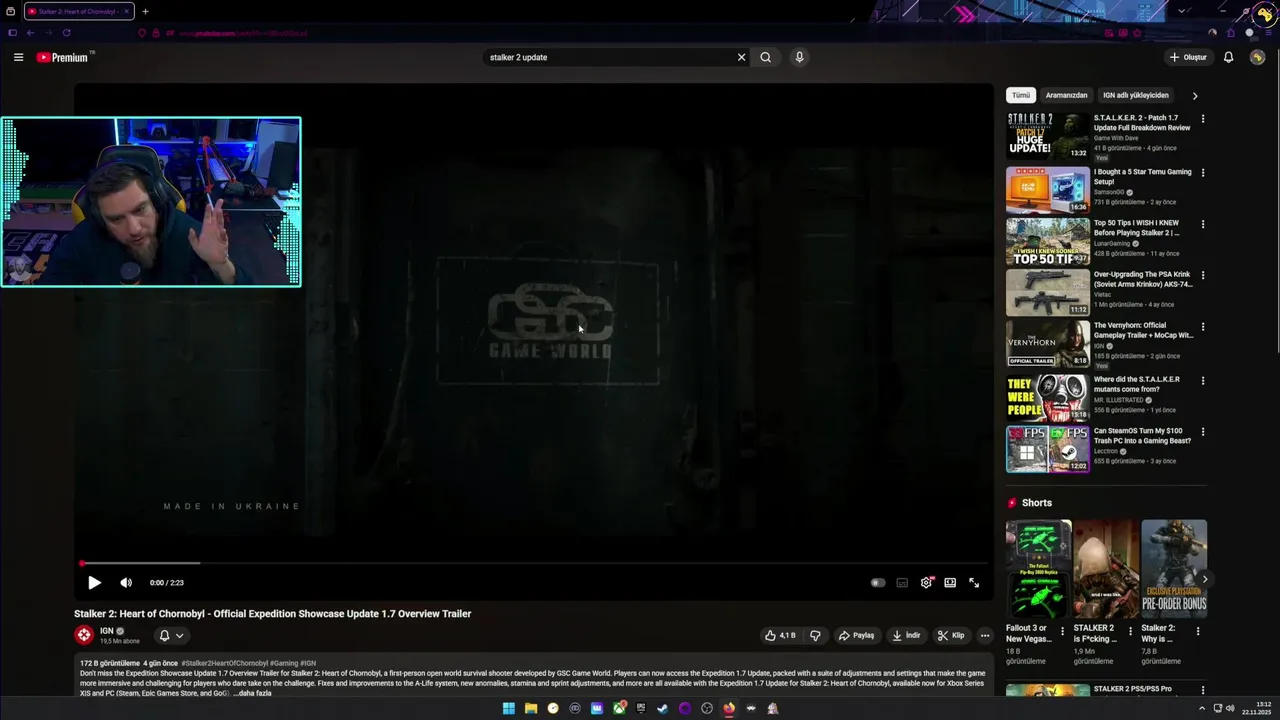Image resolution: width=1280 pixels, height=720 pixels.
Task: Open options menu for The Vernyhorn video
Action: (x=1203, y=327)
